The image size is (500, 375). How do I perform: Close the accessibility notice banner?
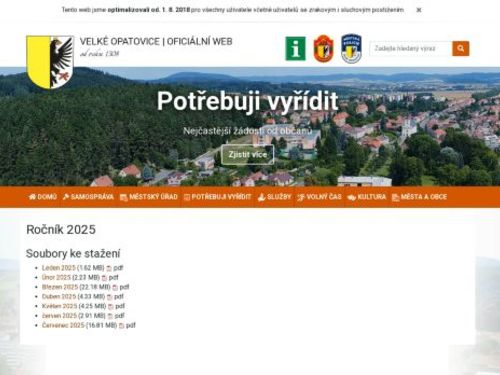[x=419, y=10]
